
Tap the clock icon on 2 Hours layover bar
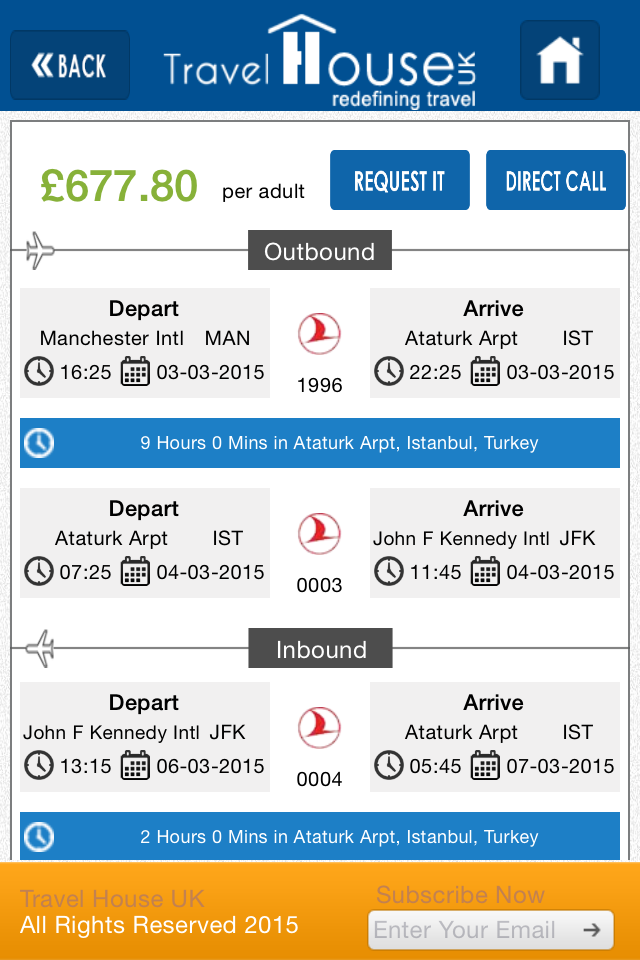39,837
